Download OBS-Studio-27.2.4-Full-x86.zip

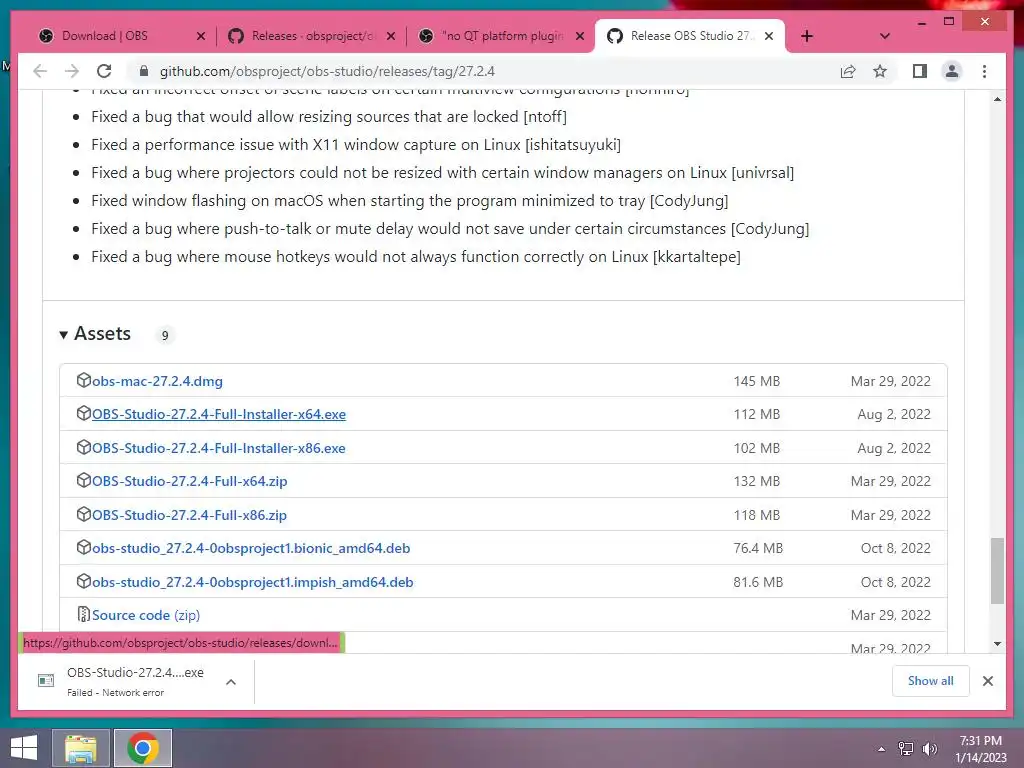click(x=189, y=515)
